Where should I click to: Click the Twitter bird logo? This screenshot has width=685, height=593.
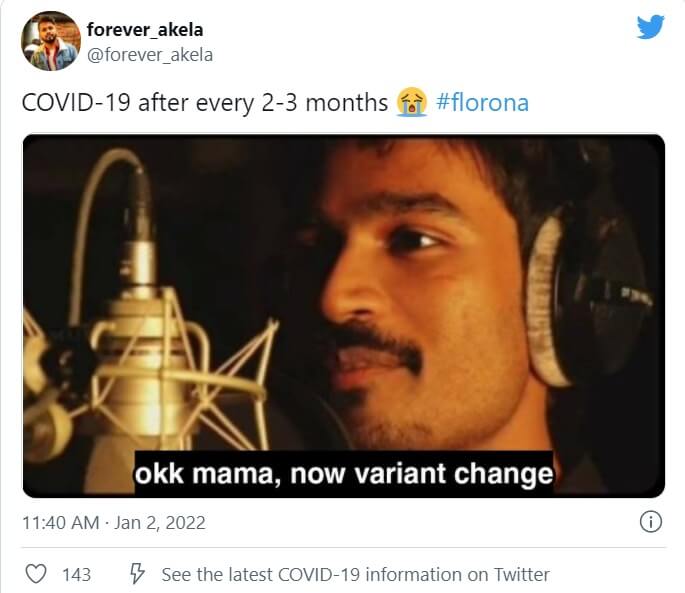tap(650, 27)
